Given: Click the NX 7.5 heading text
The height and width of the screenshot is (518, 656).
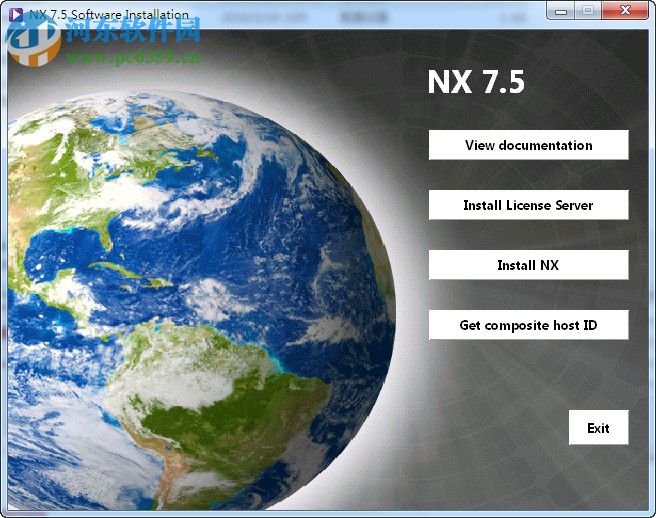Looking at the screenshot, I should pyautogui.click(x=476, y=81).
